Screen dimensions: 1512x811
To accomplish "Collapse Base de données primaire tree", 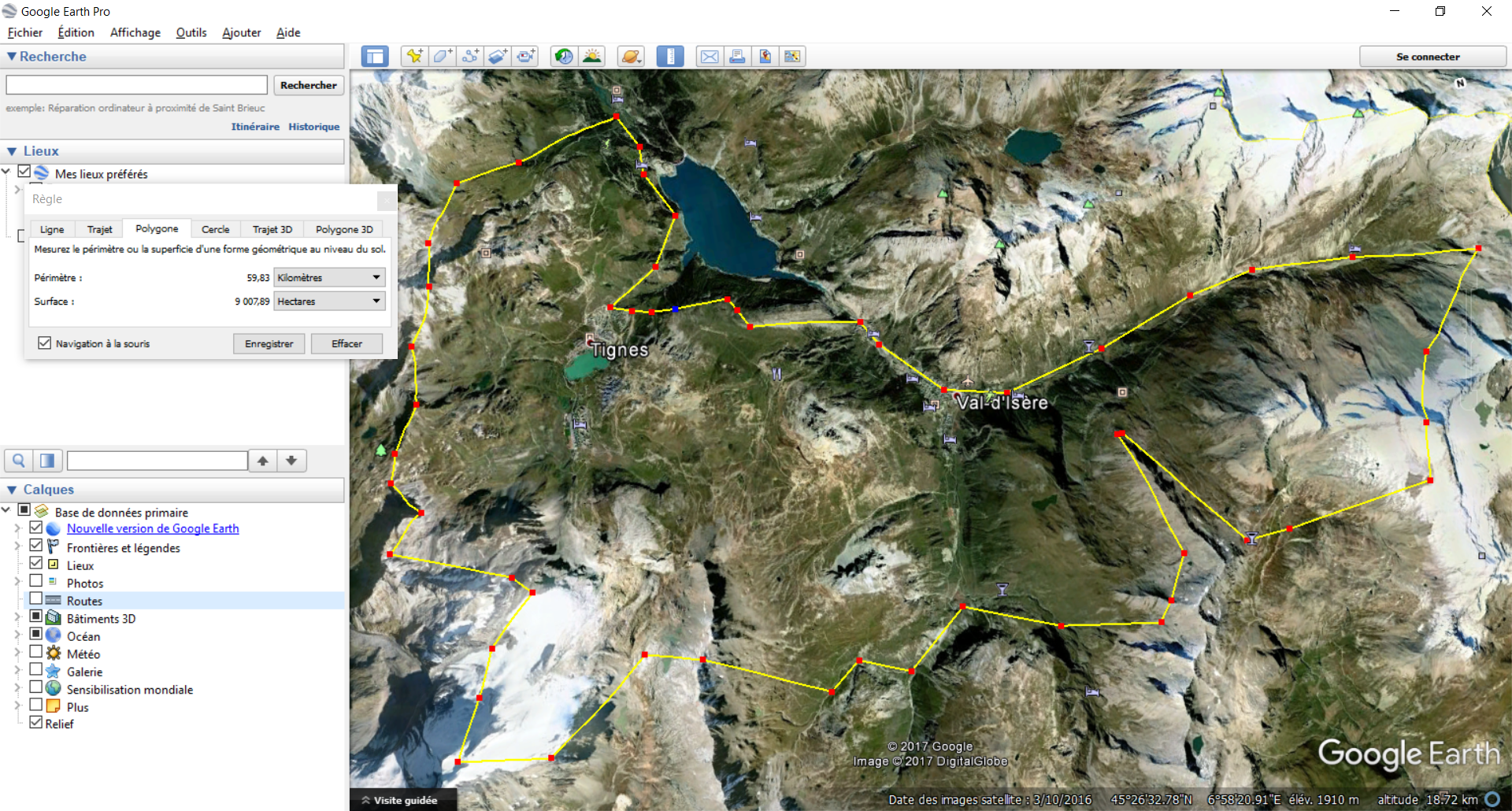I will 6,510.
